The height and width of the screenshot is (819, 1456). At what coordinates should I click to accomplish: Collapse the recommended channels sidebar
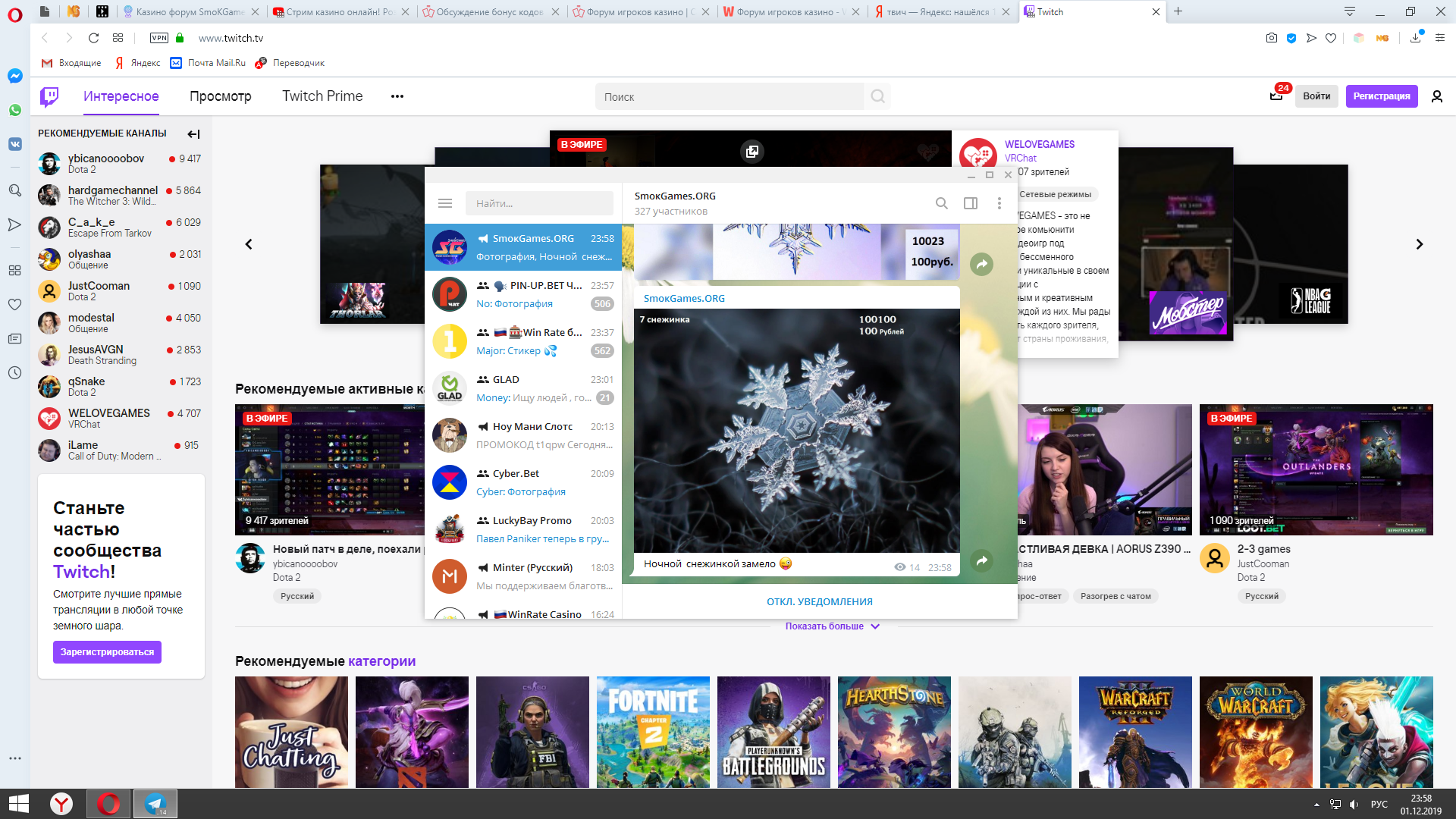pos(193,133)
